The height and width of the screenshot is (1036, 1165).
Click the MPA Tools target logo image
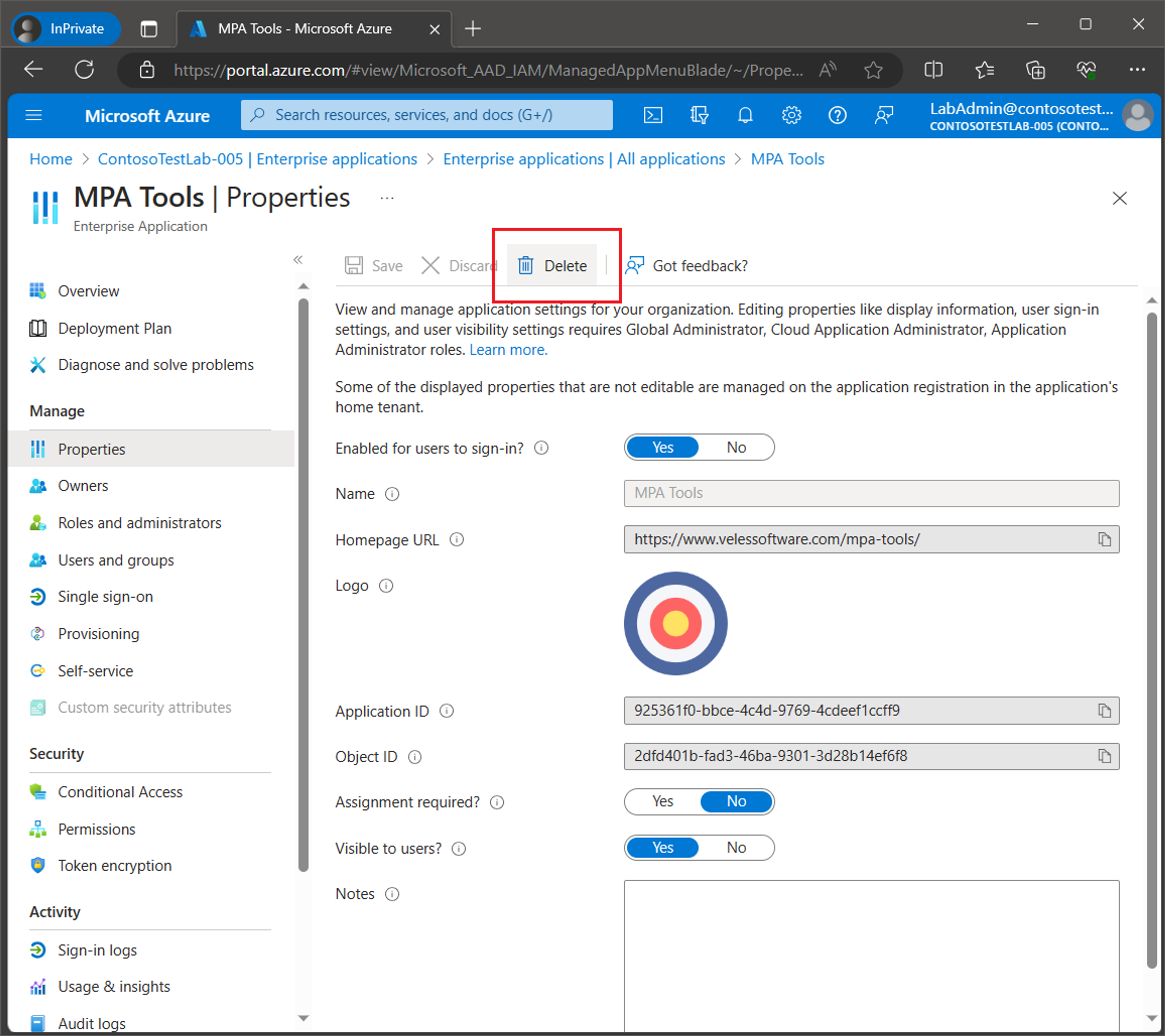tap(675, 623)
